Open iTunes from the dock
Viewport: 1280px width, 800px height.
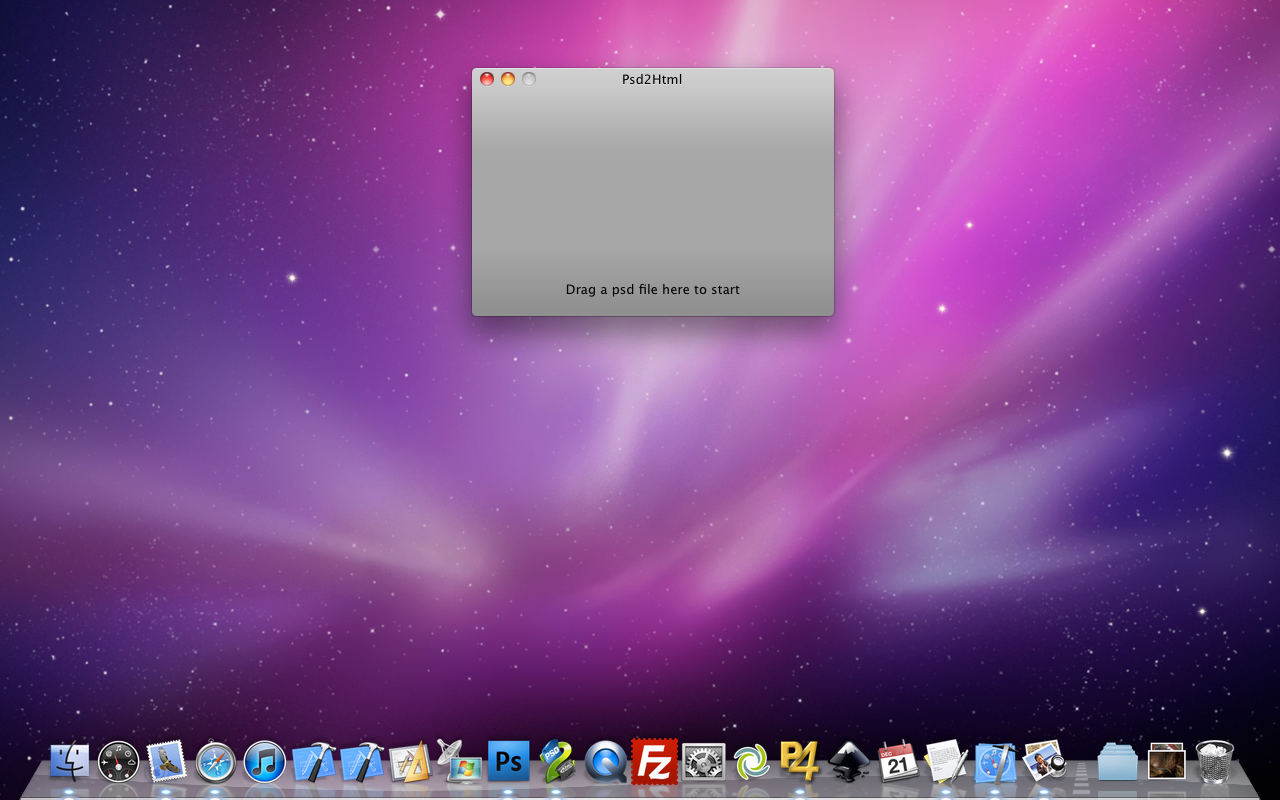coord(265,763)
